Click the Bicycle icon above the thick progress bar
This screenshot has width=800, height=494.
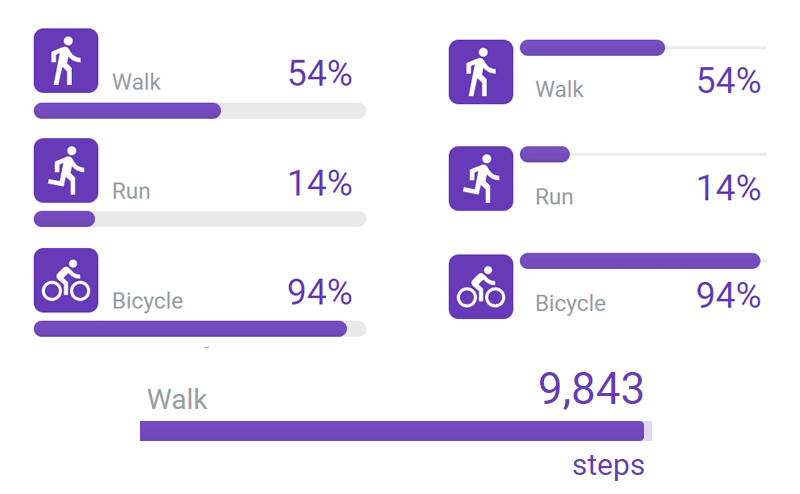click(66, 281)
